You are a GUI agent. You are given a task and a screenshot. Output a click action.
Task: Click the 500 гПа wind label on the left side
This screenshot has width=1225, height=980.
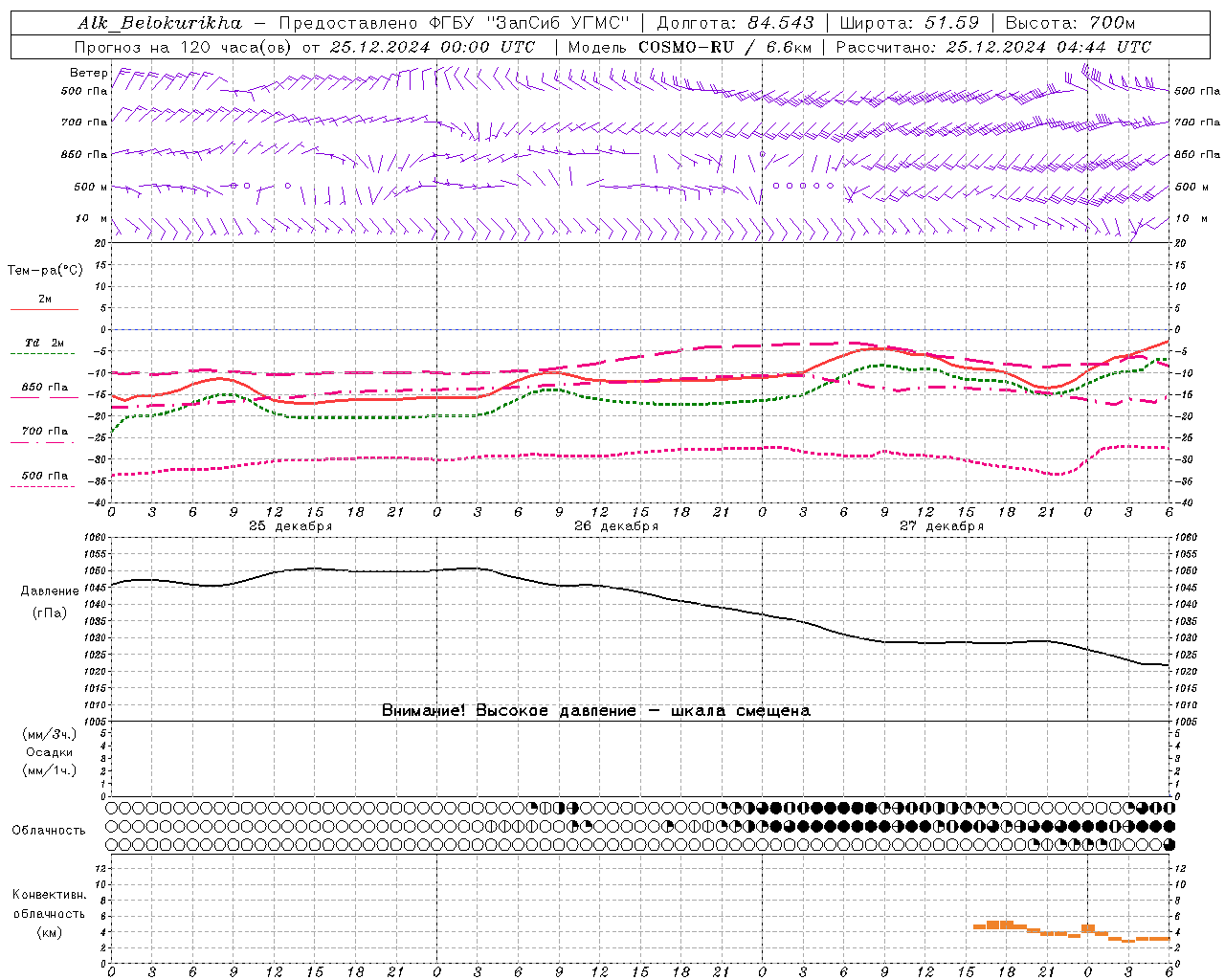coord(84,91)
